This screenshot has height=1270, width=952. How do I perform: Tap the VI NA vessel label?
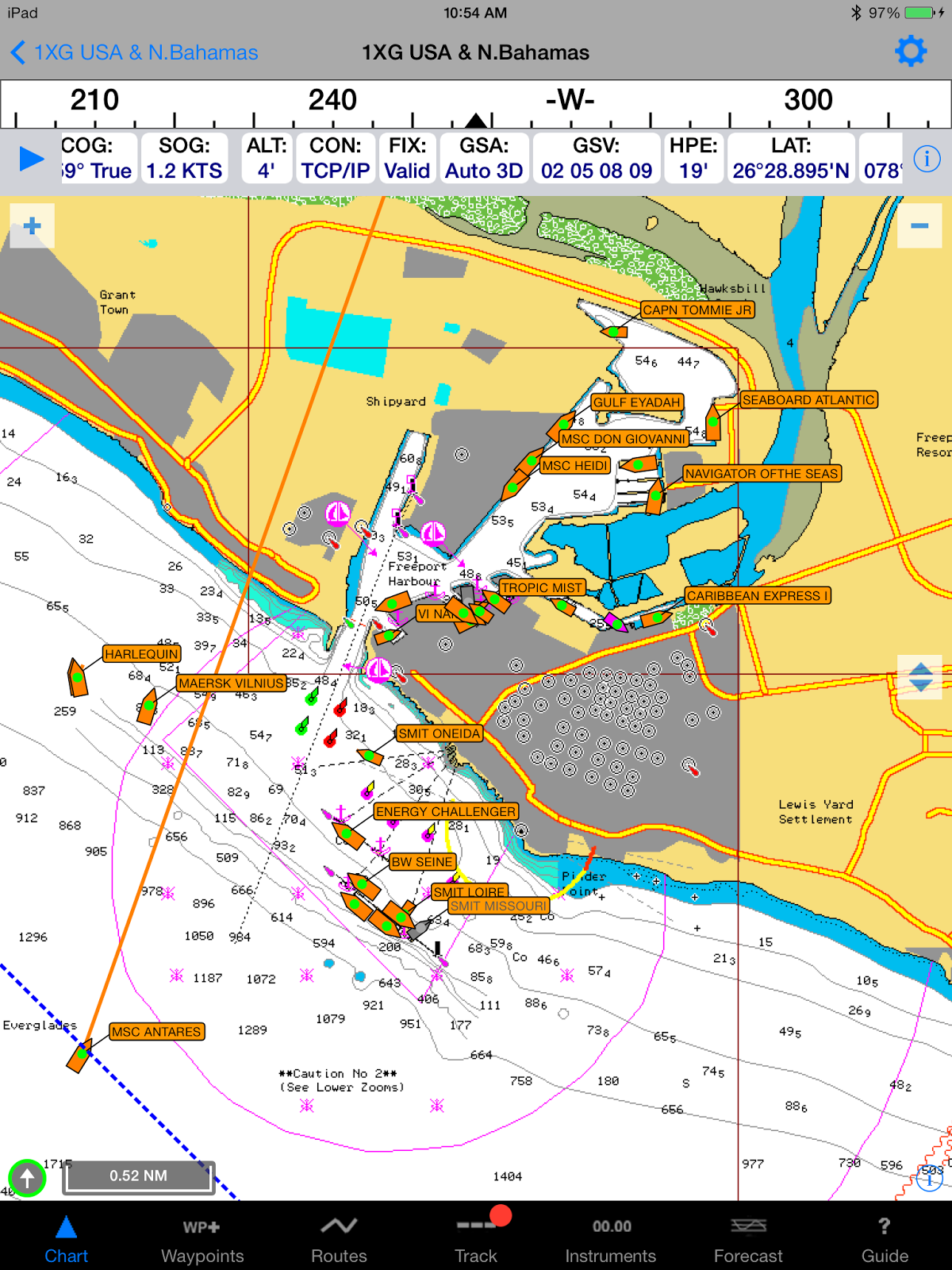[435, 614]
